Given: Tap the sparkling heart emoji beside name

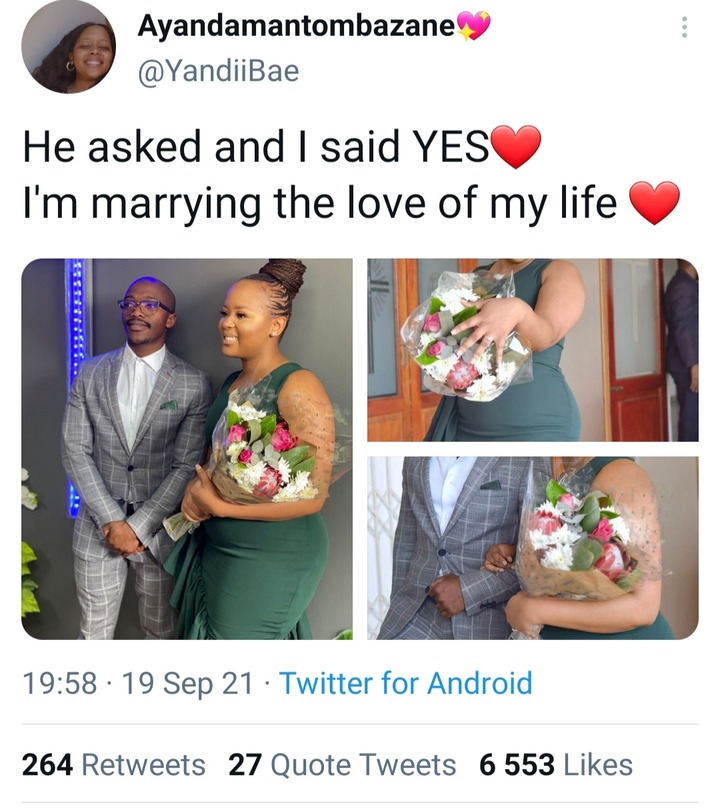Looking at the screenshot, I should 472,26.
